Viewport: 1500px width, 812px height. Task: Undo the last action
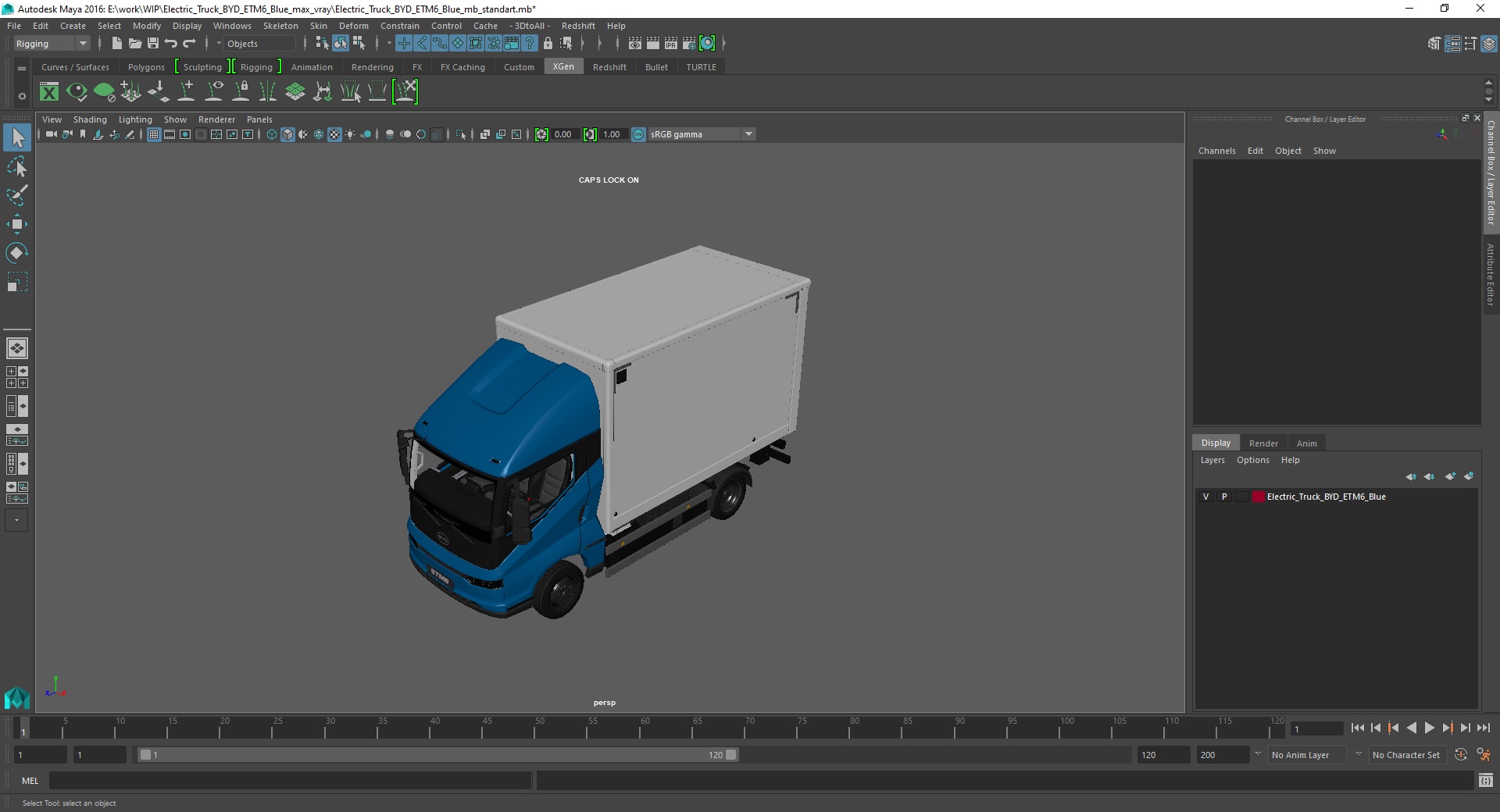pos(171,44)
